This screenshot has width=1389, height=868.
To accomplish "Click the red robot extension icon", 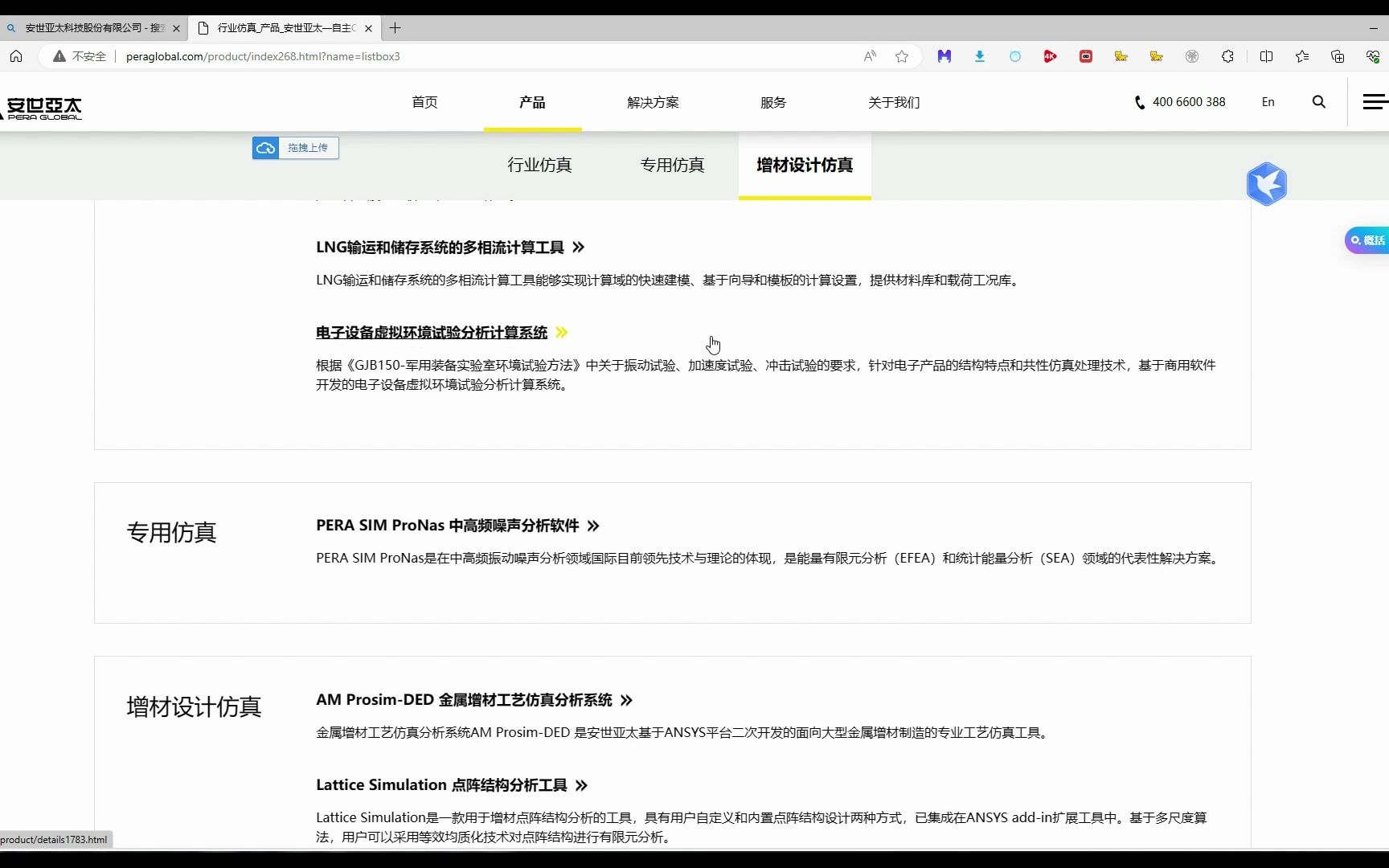I will click(x=1086, y=56).
